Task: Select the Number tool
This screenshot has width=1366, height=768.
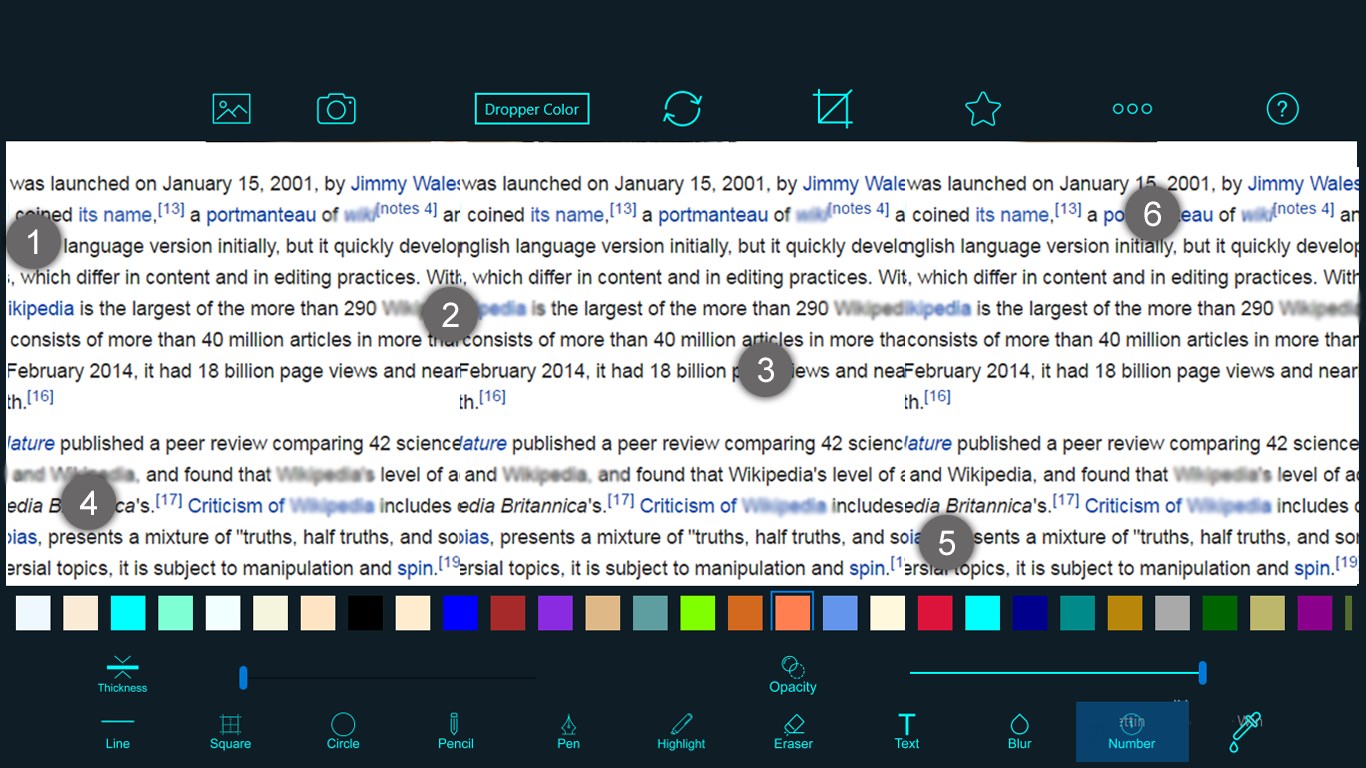Action: tap(1132, 732)
